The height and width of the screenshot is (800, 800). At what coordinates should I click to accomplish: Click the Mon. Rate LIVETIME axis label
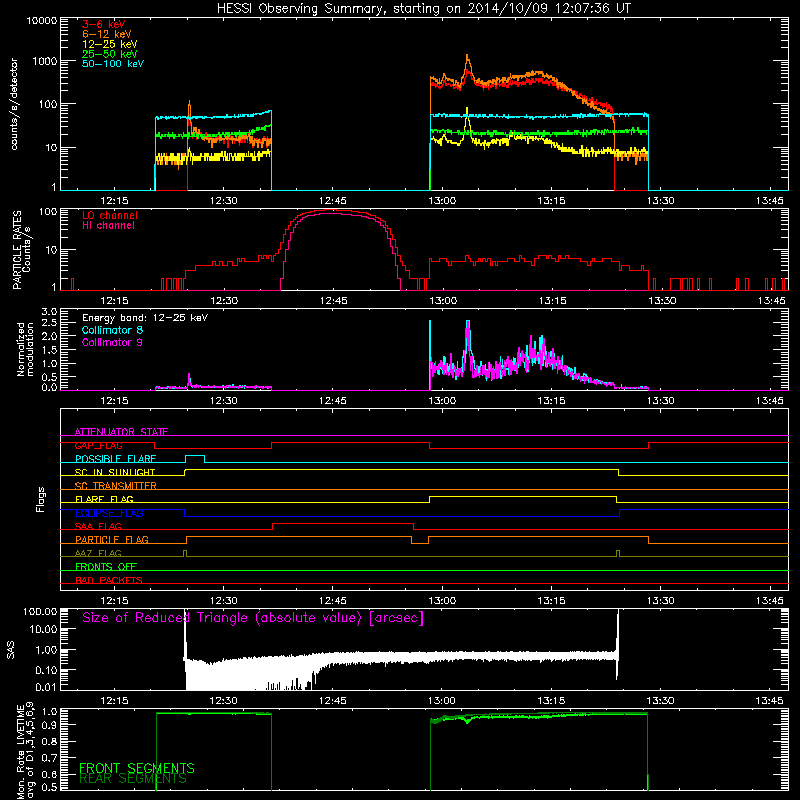coord(26,750)
